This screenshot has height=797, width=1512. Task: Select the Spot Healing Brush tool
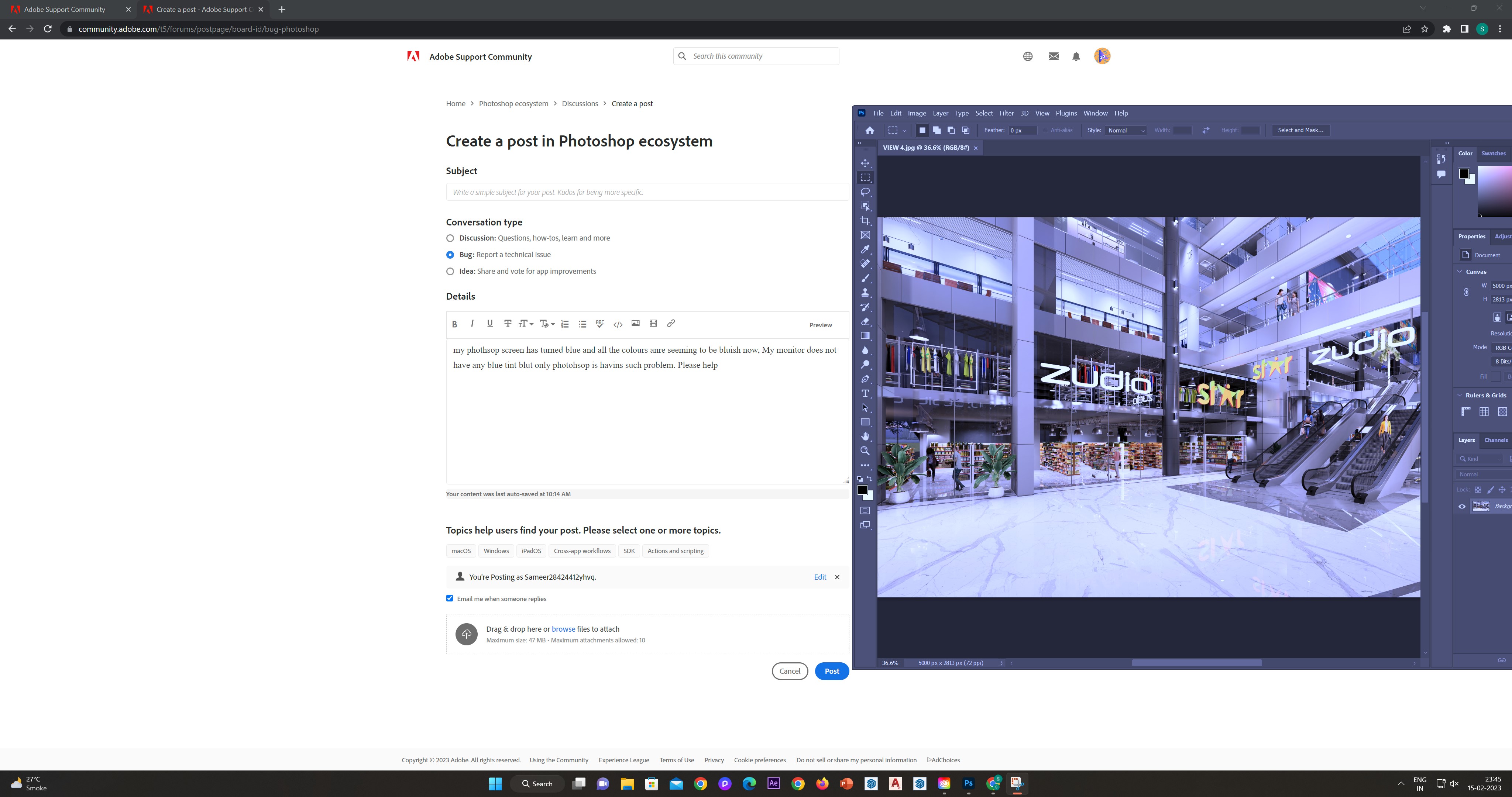click(x=865, y=263)
